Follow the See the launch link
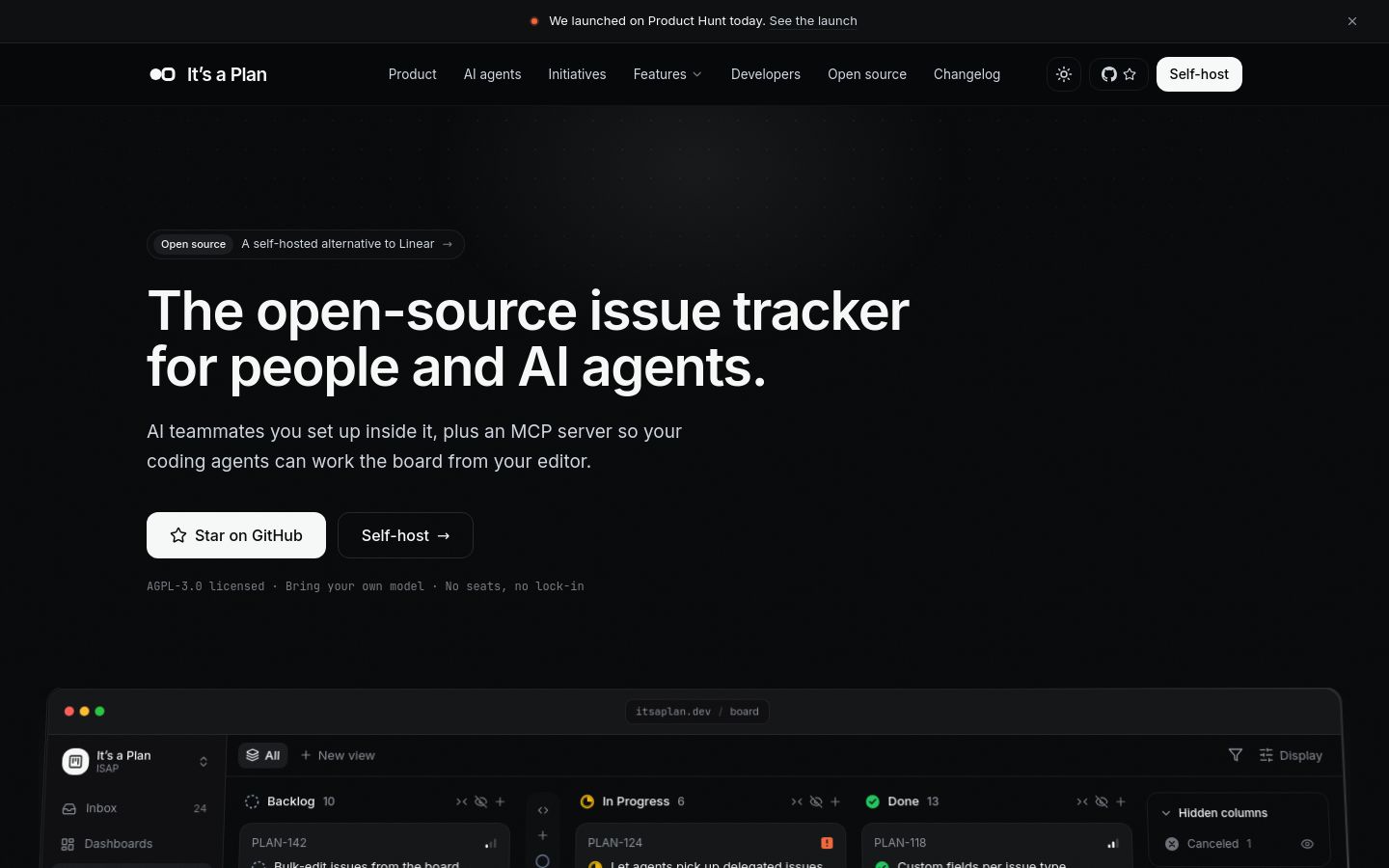This screenshot has height=868, width=1389. 813,20
